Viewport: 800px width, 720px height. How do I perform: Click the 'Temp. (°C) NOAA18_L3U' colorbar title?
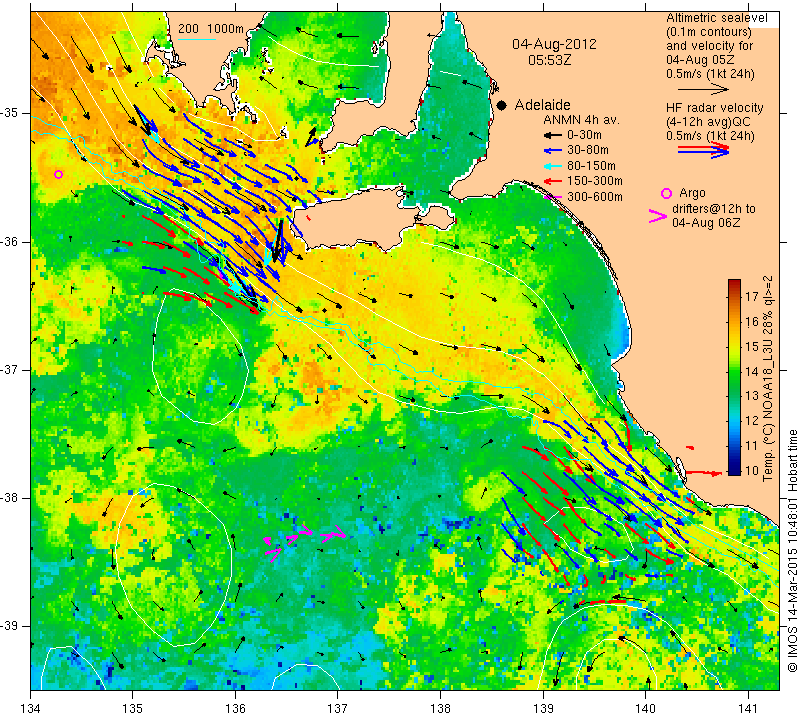(768, 379)
